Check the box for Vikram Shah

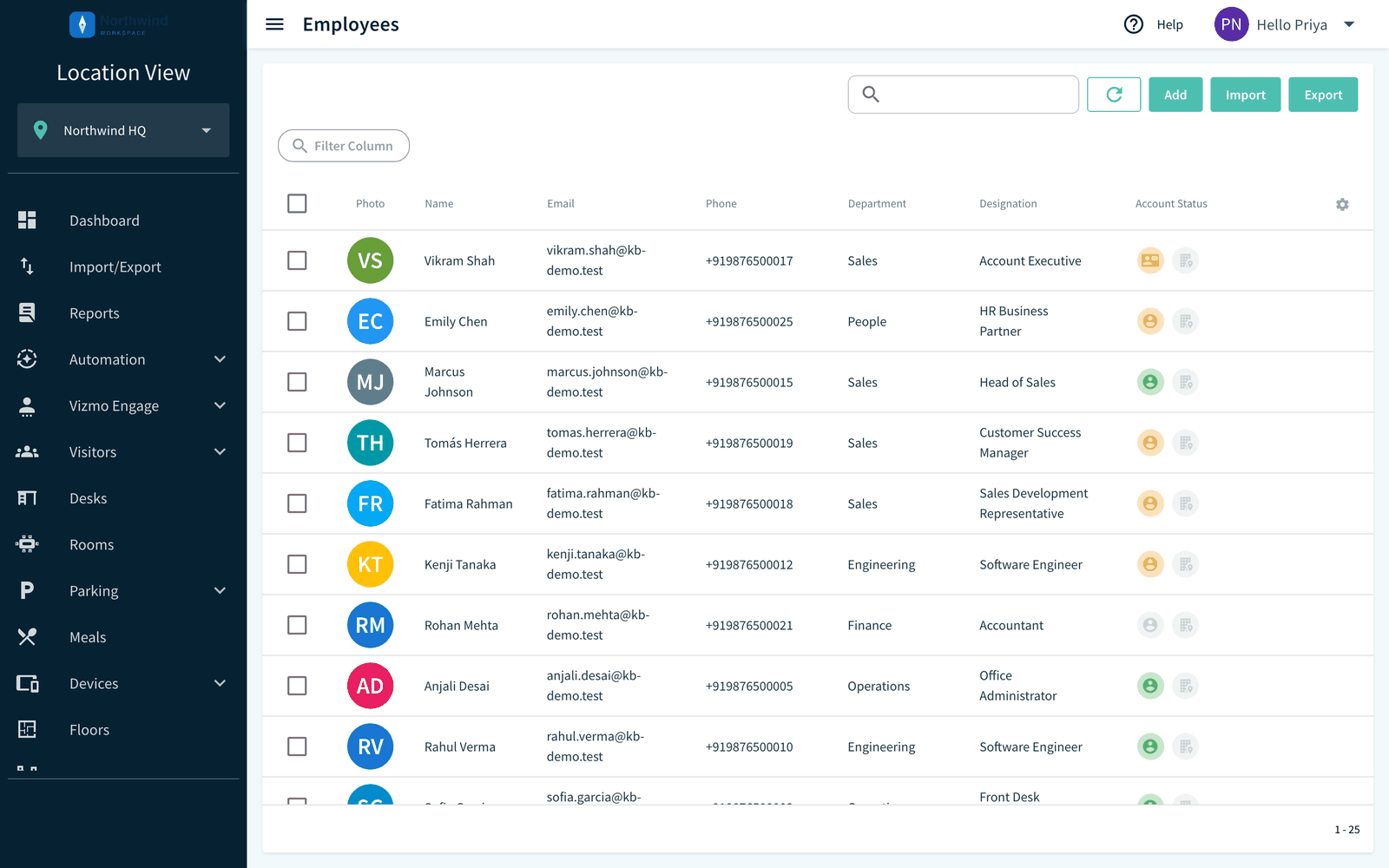point(297,260)
